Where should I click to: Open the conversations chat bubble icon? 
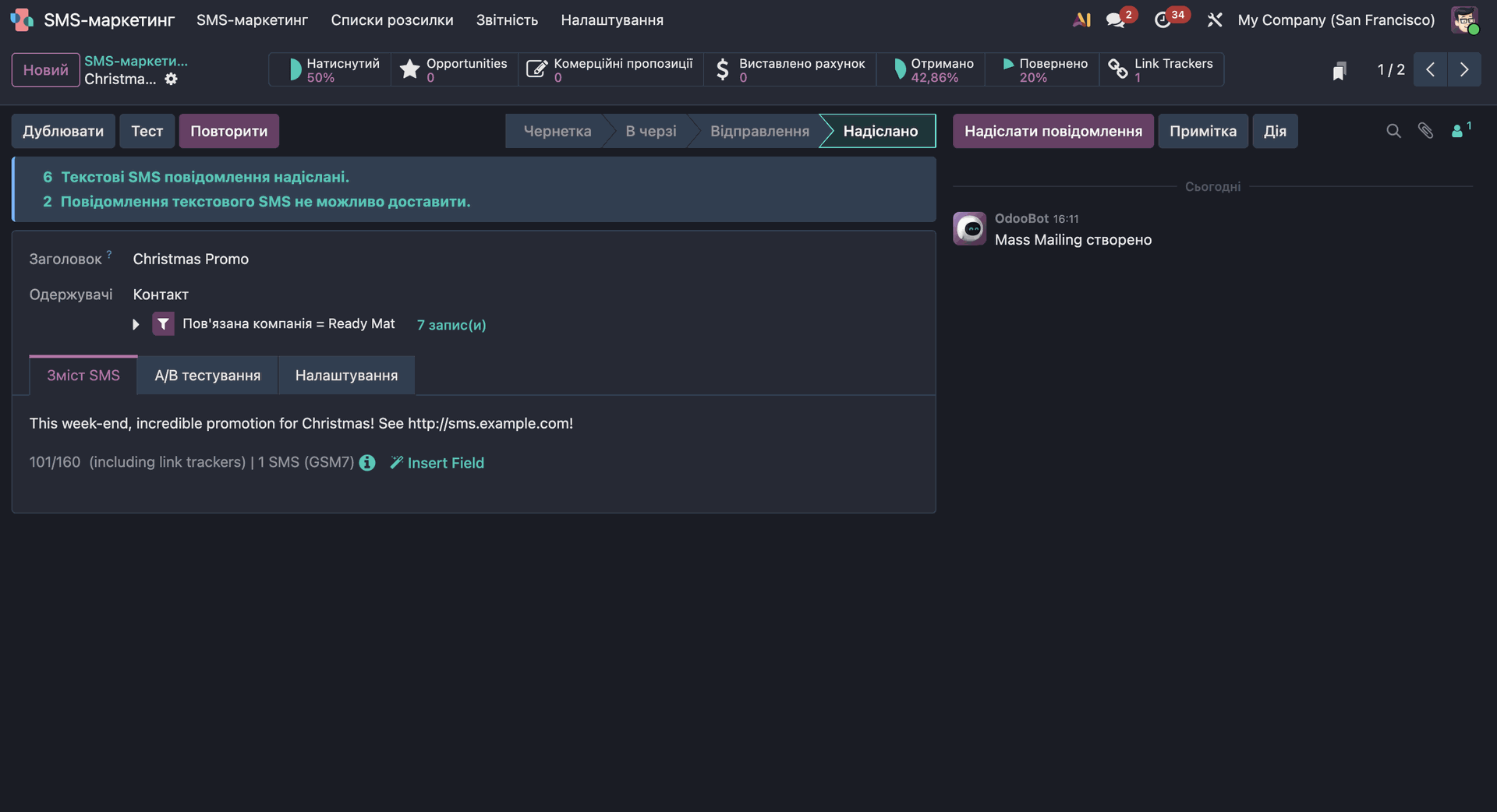click(x=1116, y=20)
